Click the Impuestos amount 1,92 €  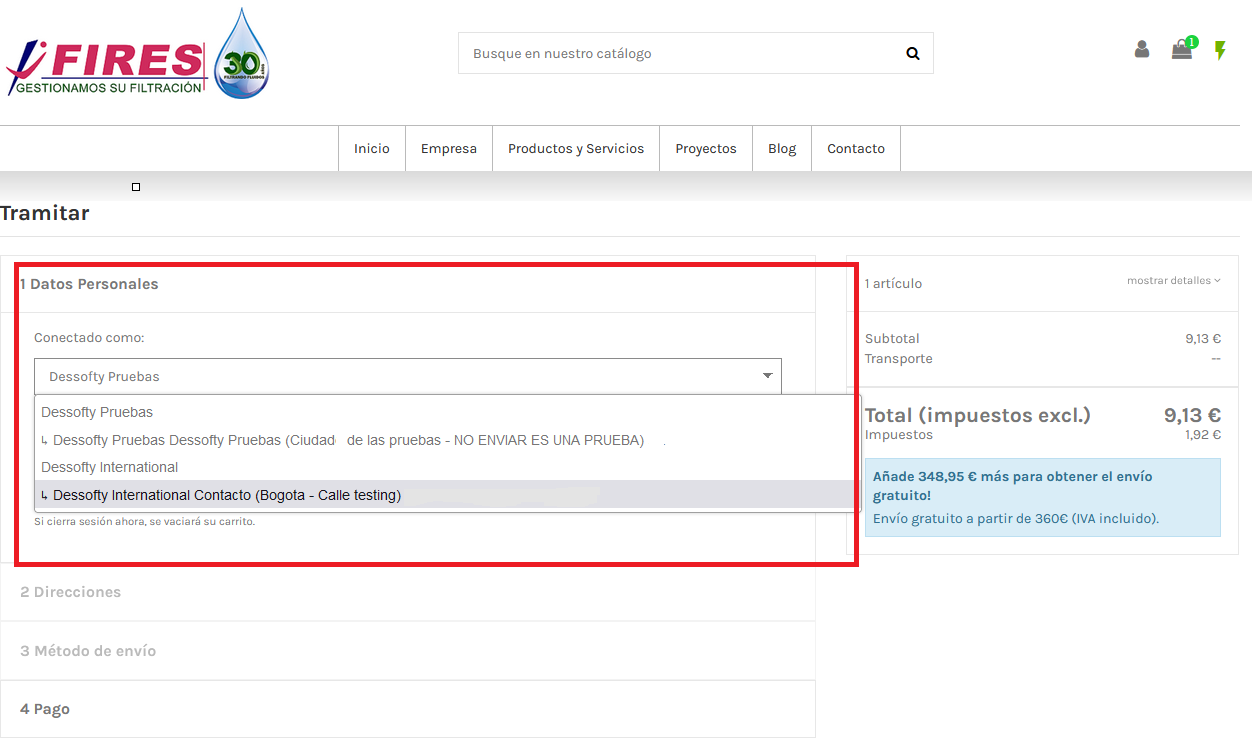[1203, 435]
